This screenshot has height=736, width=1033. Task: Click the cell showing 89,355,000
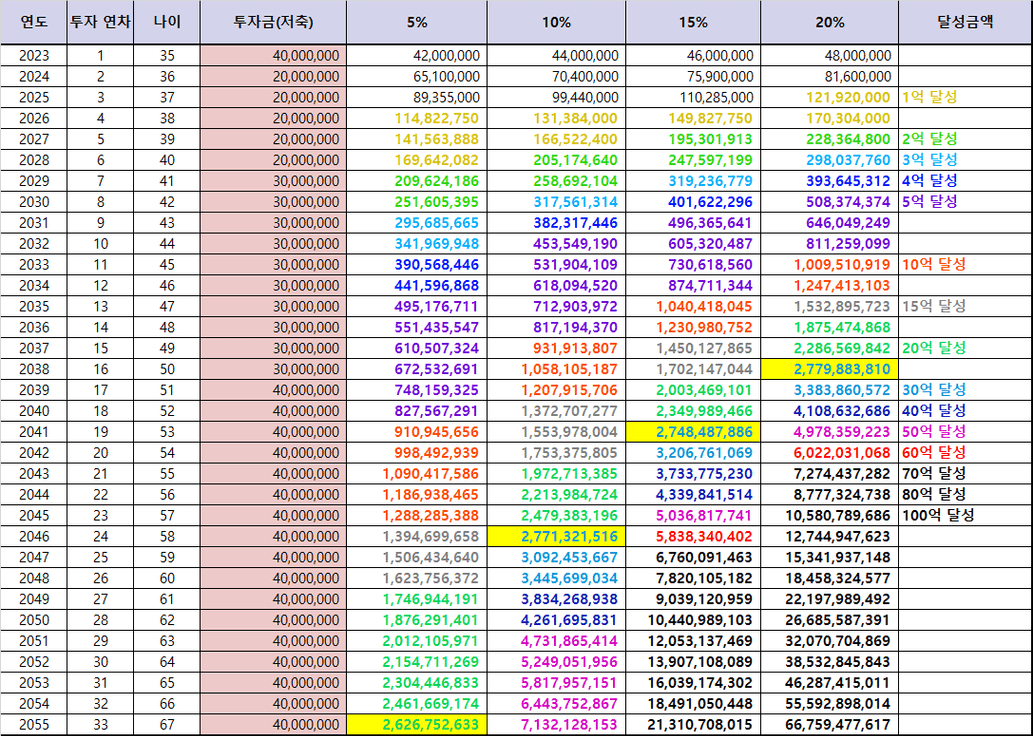pyautogui.click(x=417, y=98)
